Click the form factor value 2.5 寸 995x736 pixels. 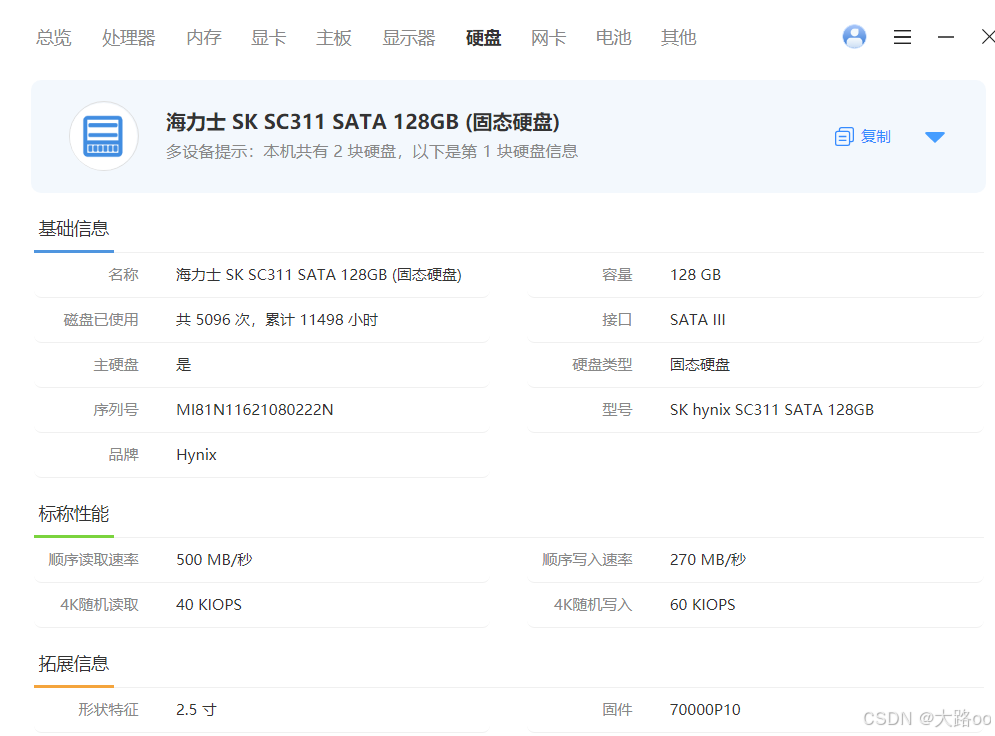point(196,709)
